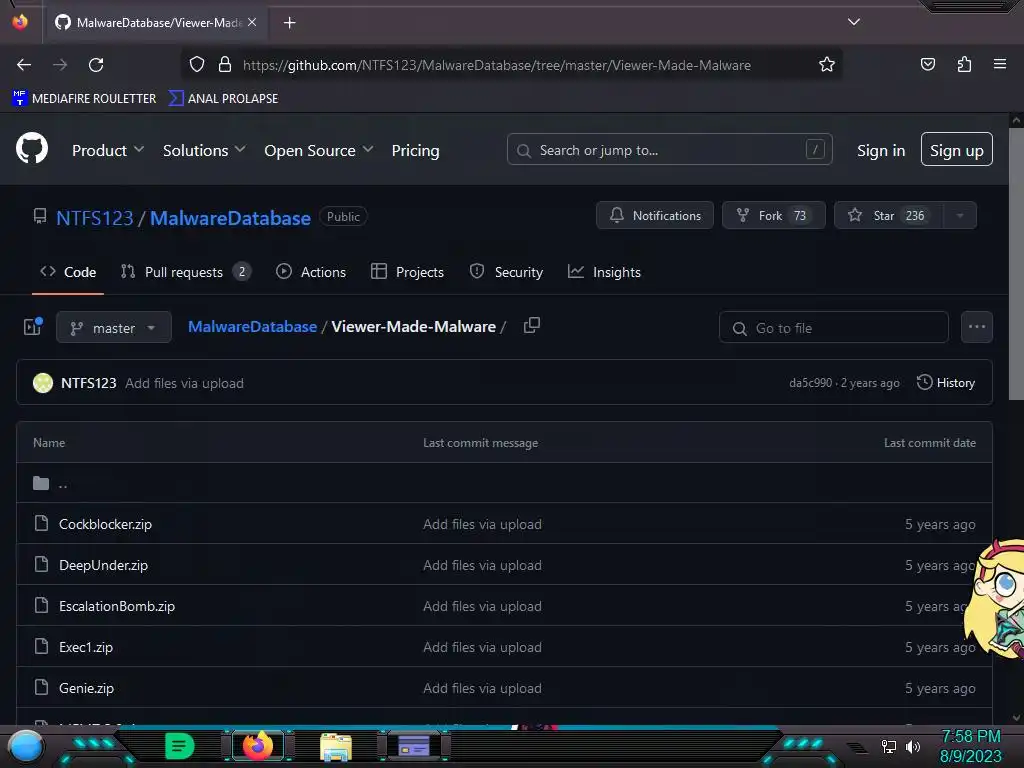Open the Pull requests tab
Viewport: 1024px width, 768px height.
tap(185, 272)
